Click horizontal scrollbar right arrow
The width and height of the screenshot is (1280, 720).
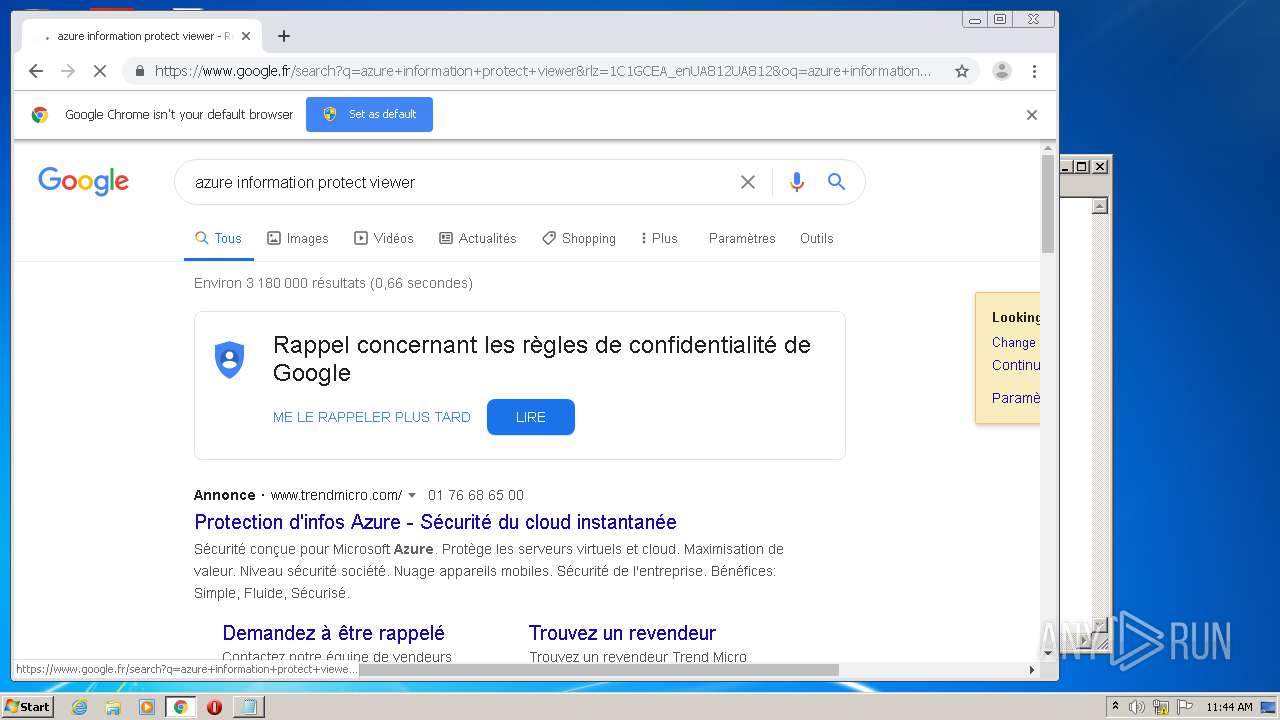pyautogui.click(x=1032, y=670)
